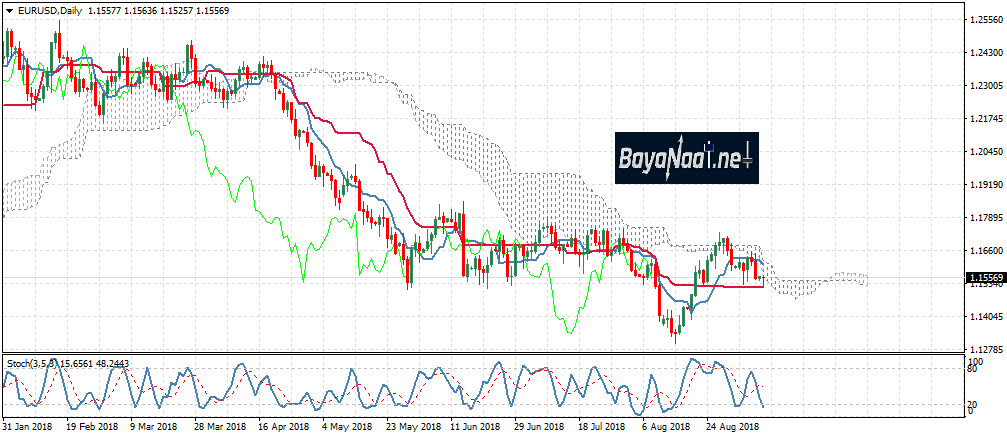The image size is (1007, 438).
Task: Click the 1.17895 price axis label
Action: pyautogui.click(x=985, y=218)
